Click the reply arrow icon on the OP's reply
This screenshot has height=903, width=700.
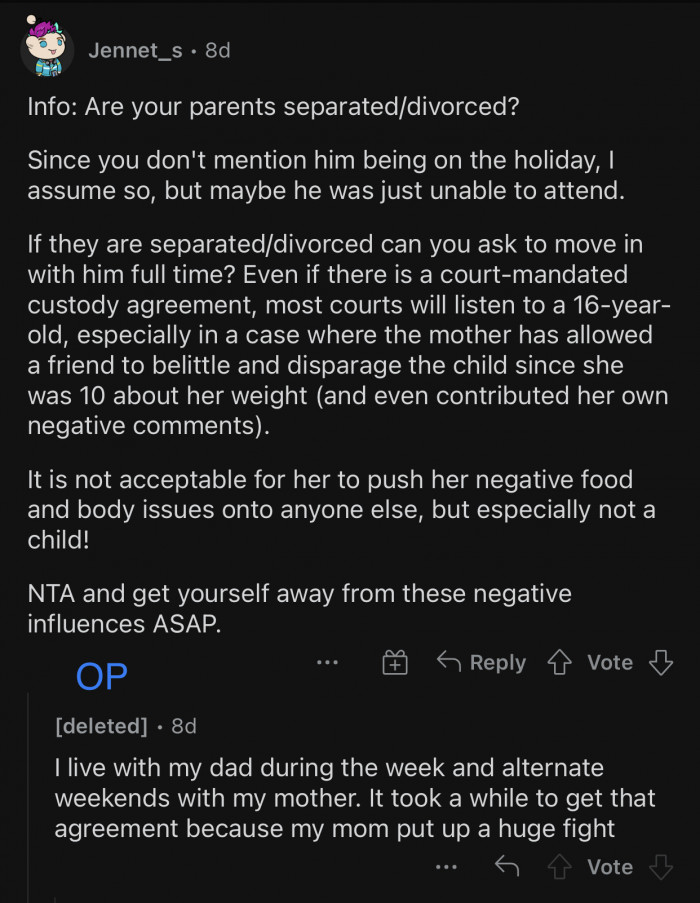[506, 866]
